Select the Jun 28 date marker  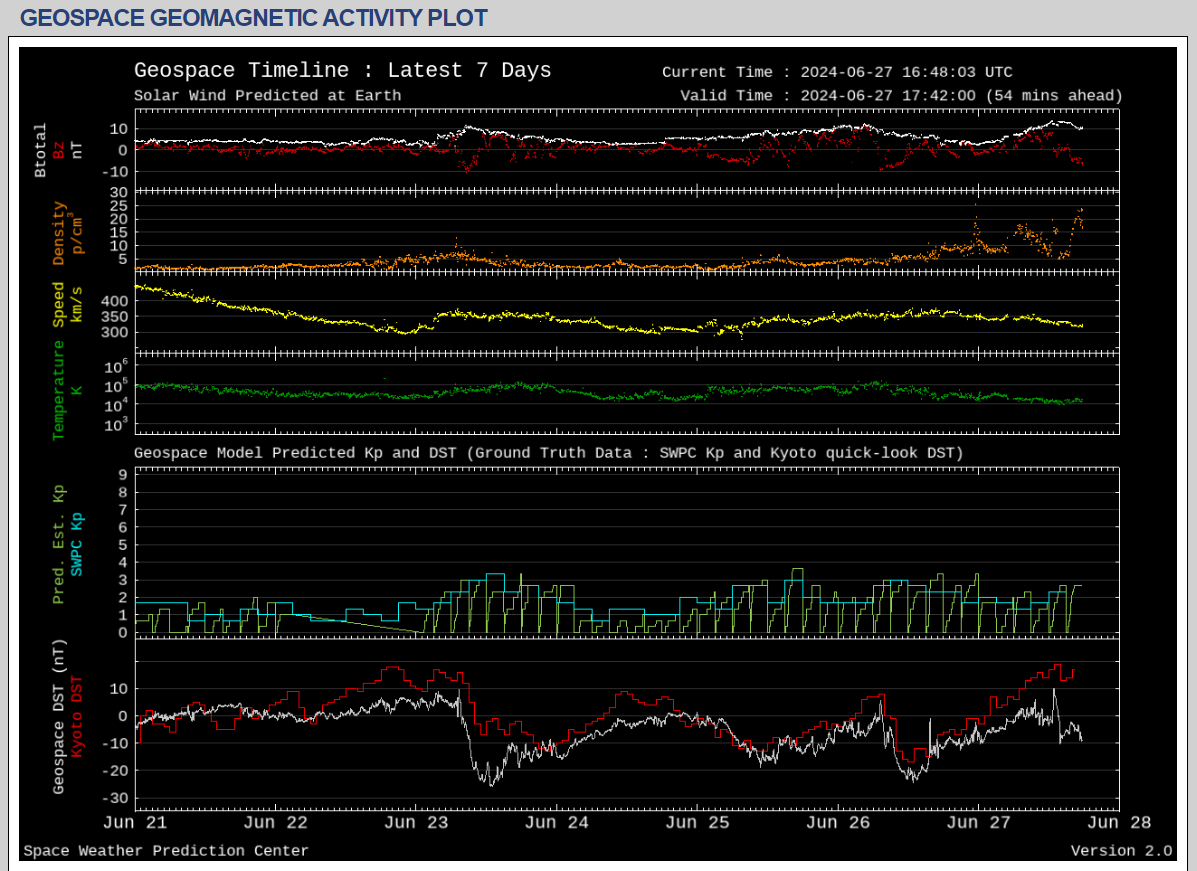click(x=1119, y=823)
